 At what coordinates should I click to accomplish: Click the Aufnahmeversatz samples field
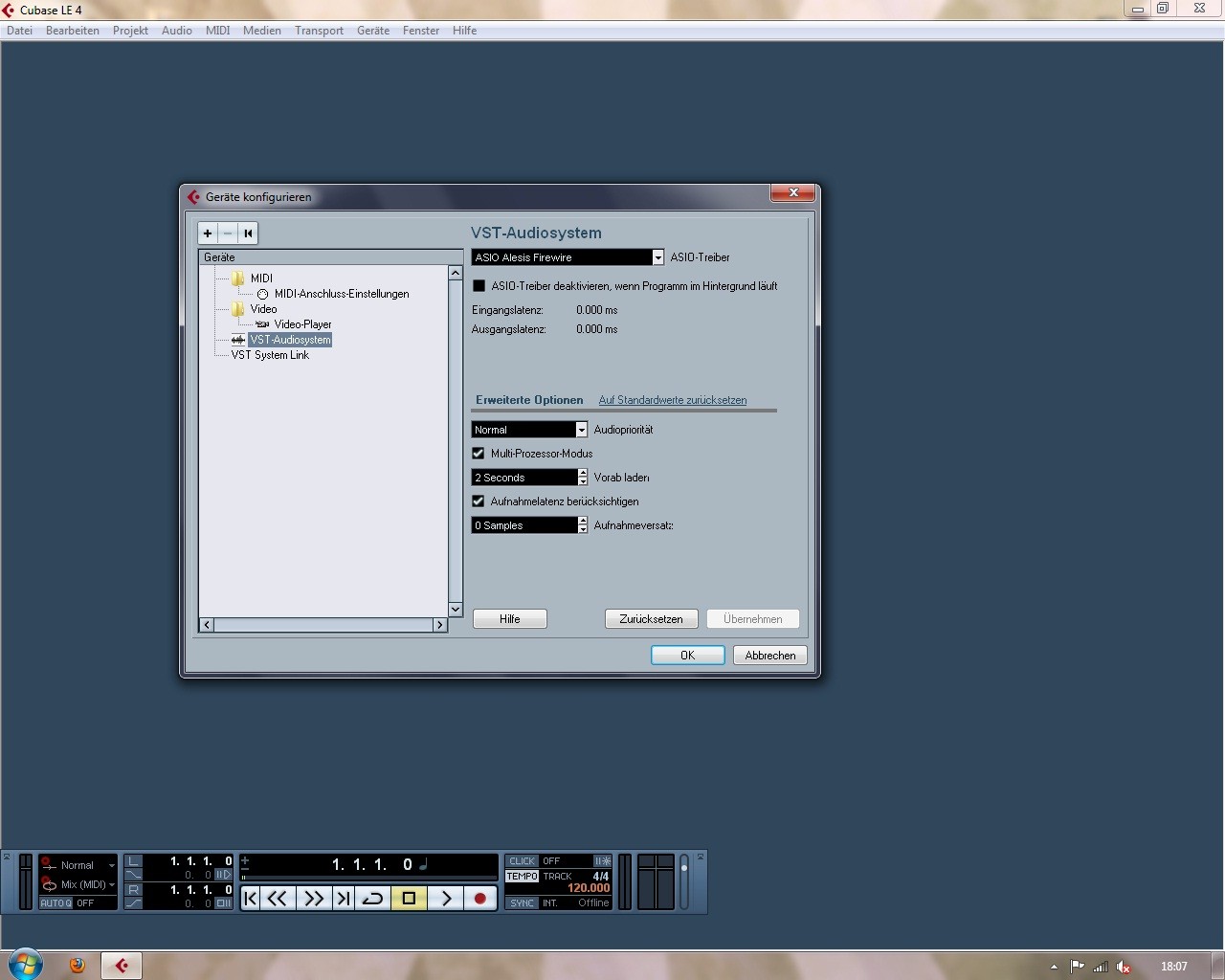(x=524, y=525)
